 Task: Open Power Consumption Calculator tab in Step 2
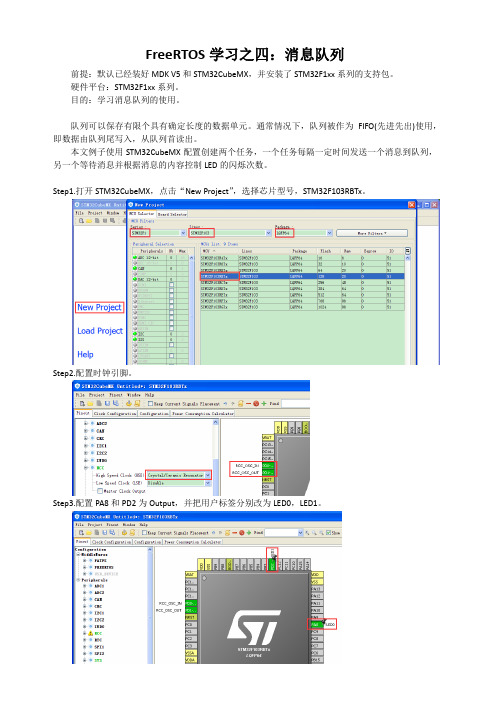[x=203, y=414]
